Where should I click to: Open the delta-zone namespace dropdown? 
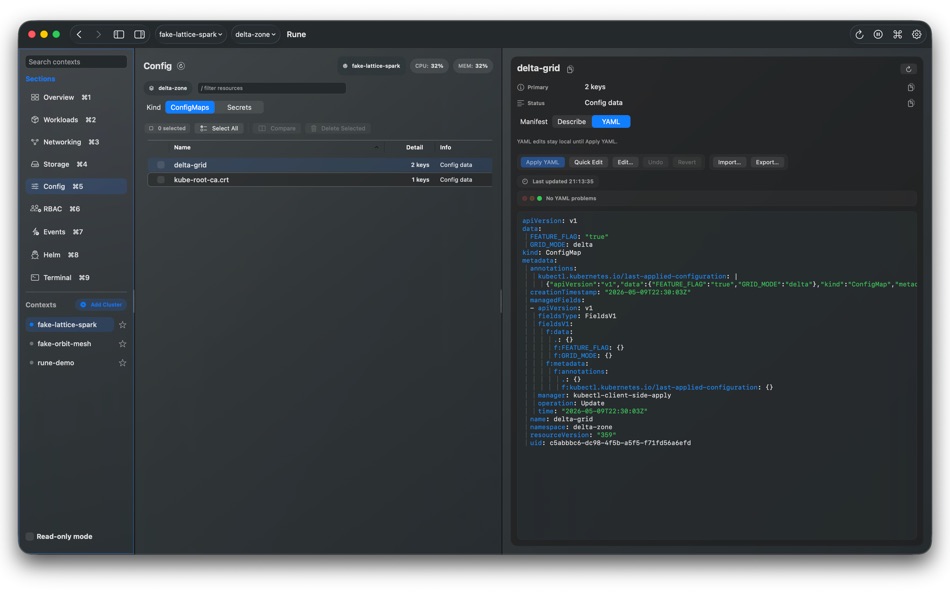click(x=255, y=35)
